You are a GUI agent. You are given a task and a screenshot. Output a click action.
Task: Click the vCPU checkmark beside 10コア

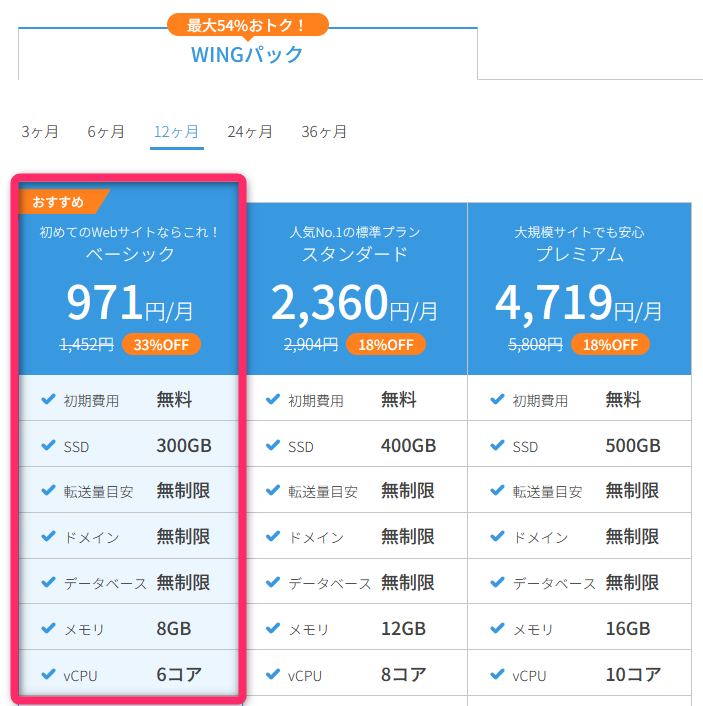click(497, 674)
